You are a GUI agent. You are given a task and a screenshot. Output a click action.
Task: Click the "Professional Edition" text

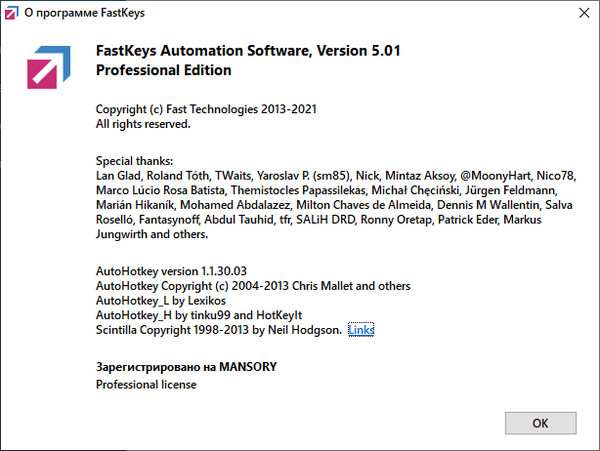163,70
